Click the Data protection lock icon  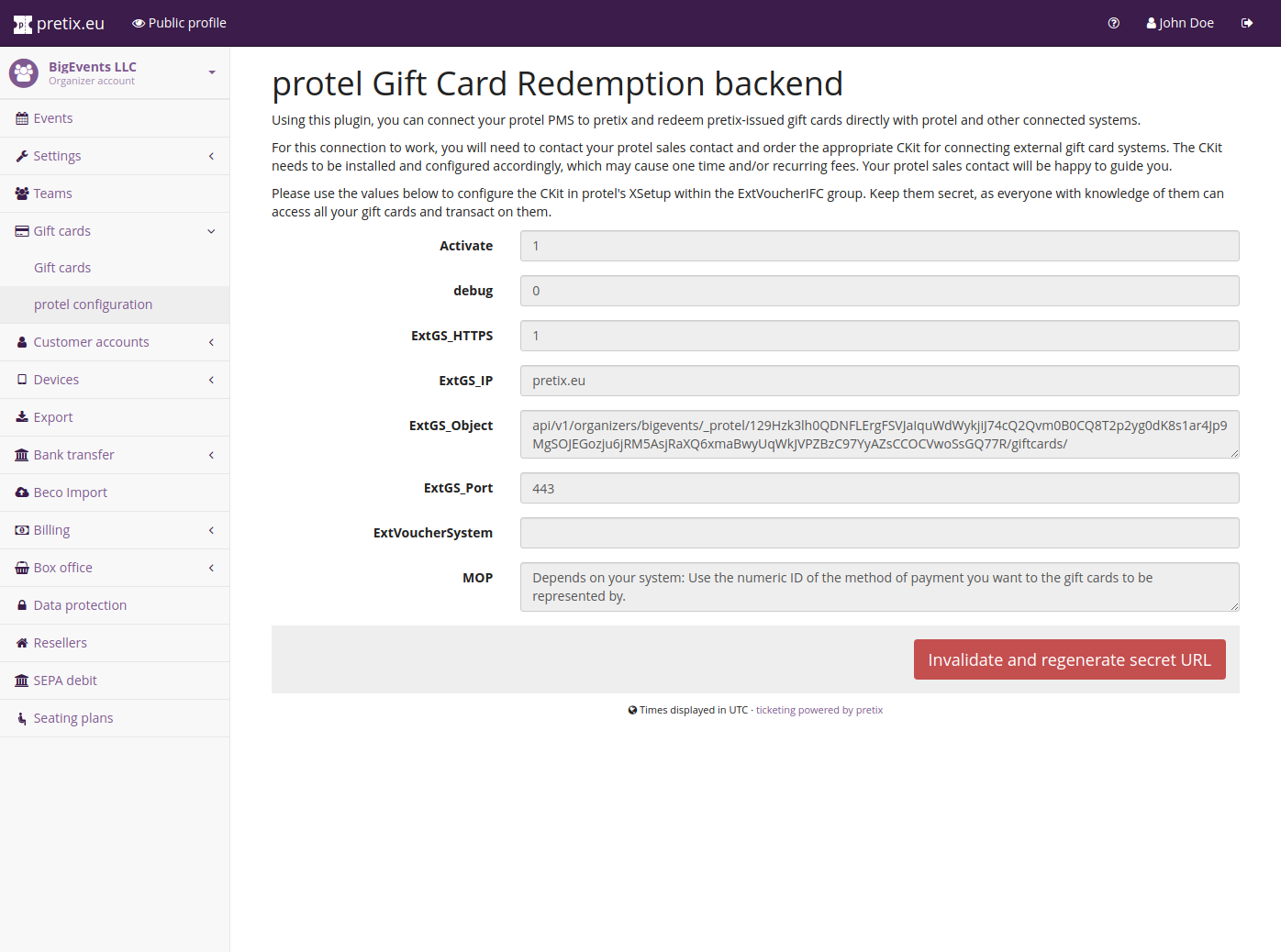pos(22,605)
